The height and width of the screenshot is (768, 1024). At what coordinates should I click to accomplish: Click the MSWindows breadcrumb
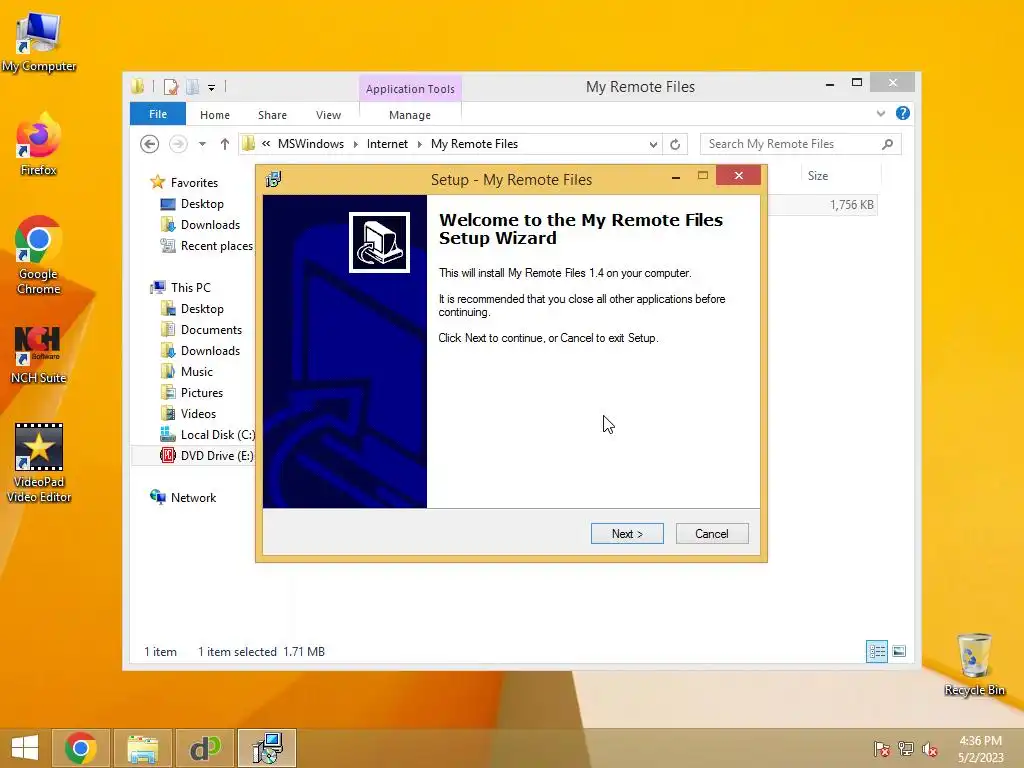(x=311, y=144)
